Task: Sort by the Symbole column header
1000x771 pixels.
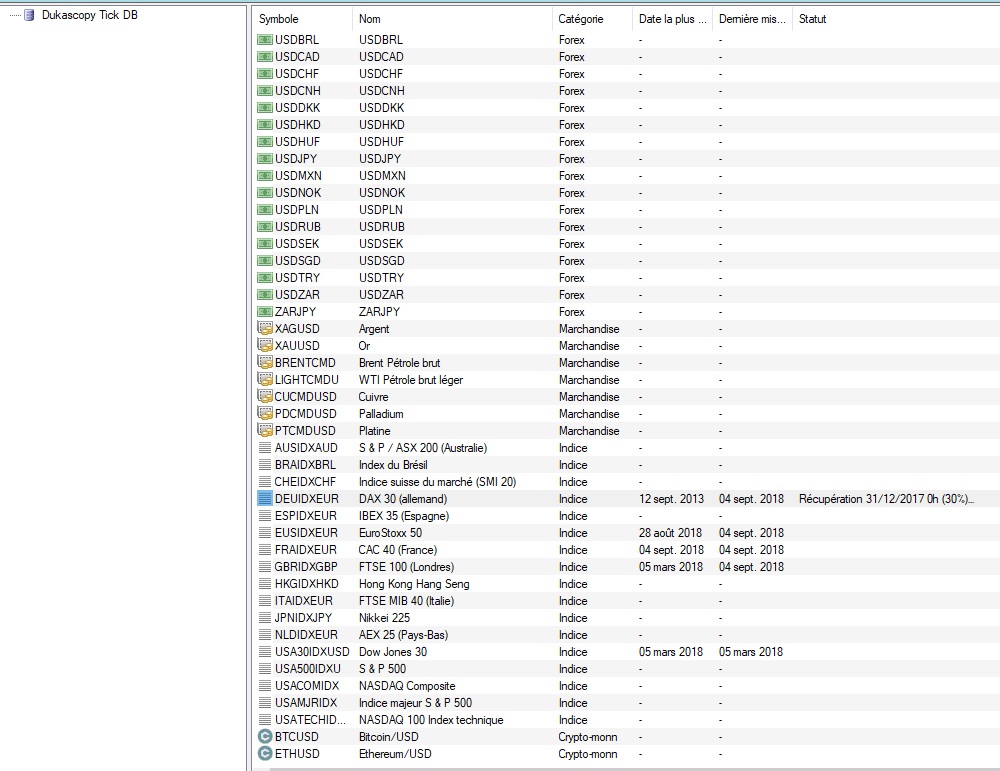Action: click(x=303, y=19)
